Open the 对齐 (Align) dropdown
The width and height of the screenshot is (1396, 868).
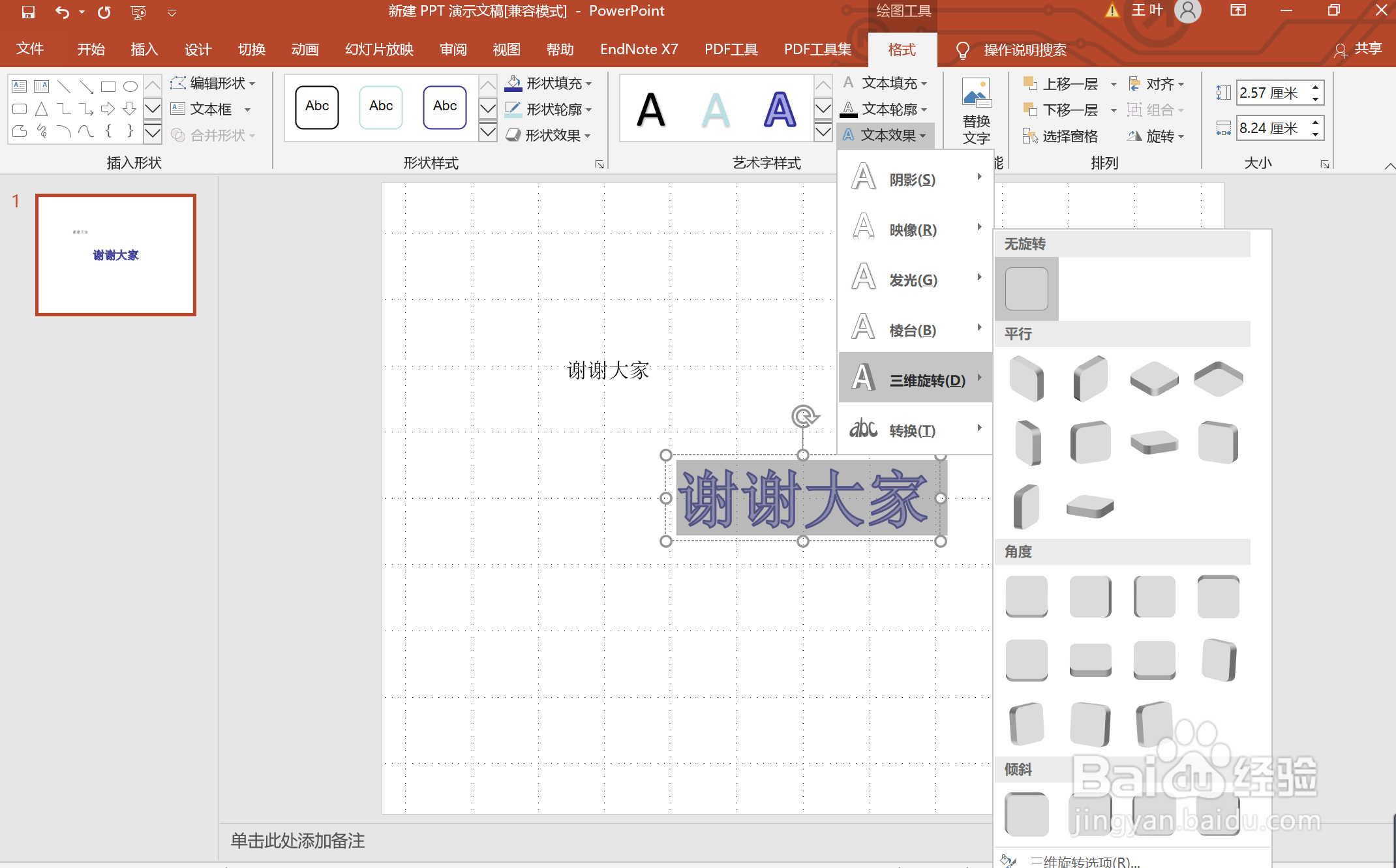coord(1162,83)
